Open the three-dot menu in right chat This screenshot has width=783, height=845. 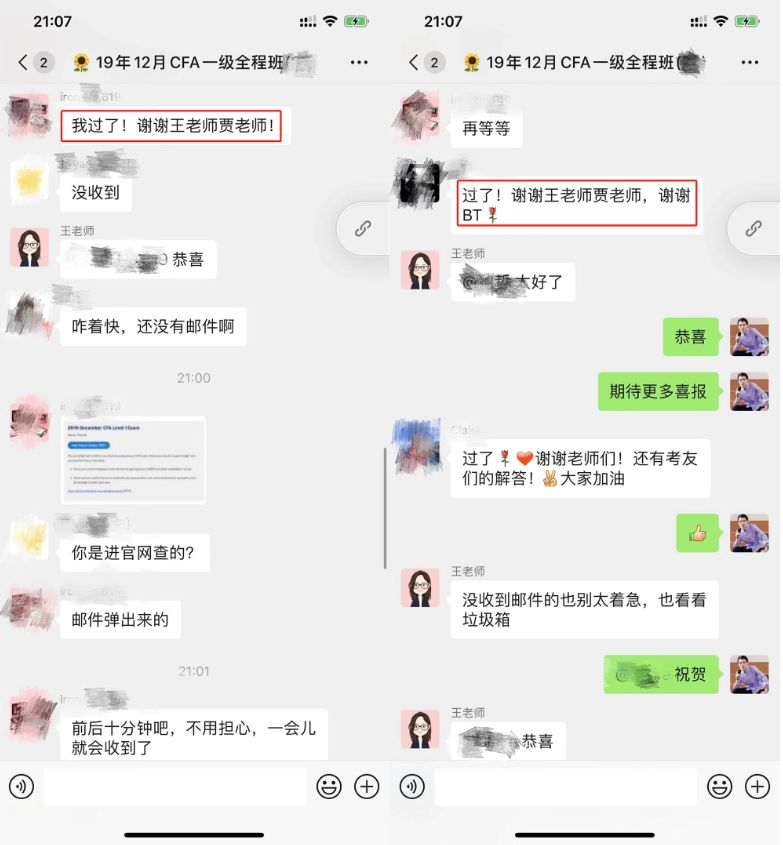click(750, 63)
